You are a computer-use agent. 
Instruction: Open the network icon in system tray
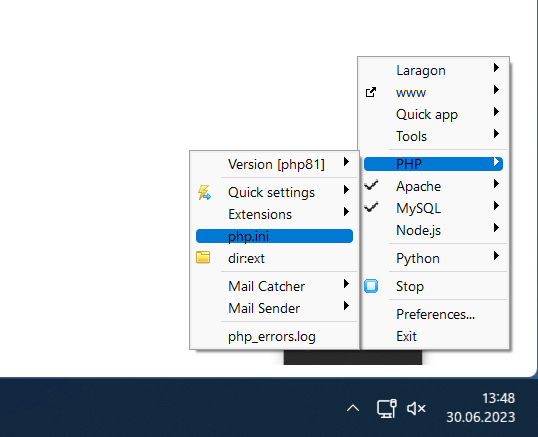click(387, 408)
